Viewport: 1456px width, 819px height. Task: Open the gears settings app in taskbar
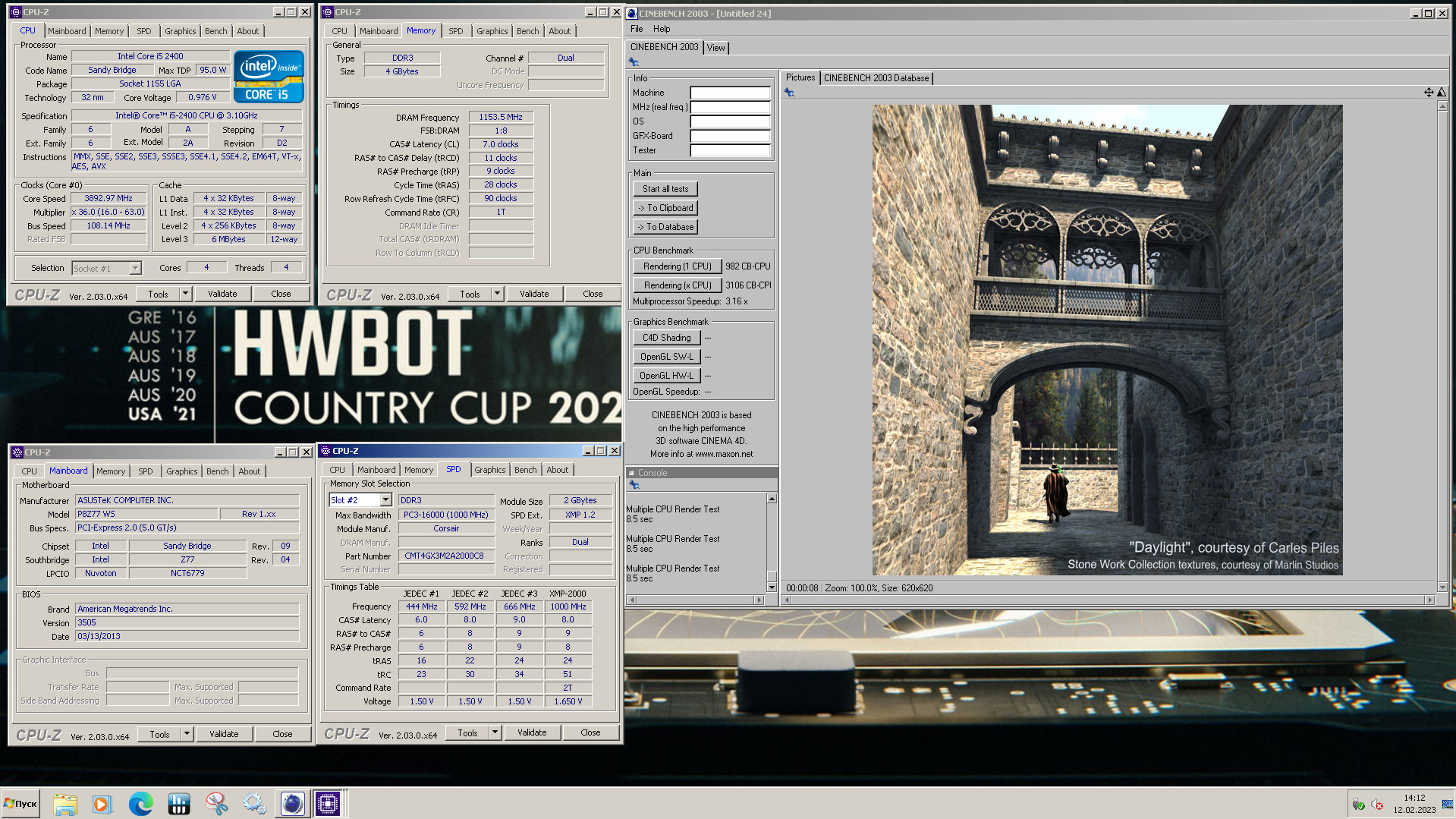point(254,803)
